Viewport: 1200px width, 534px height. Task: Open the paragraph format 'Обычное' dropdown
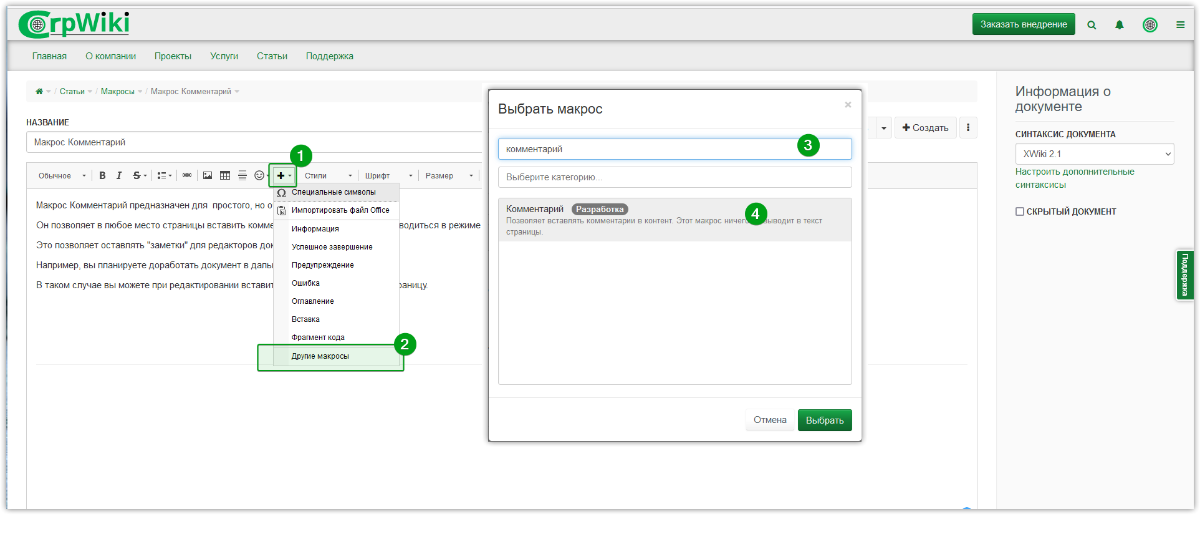click(x=62, y=176)
